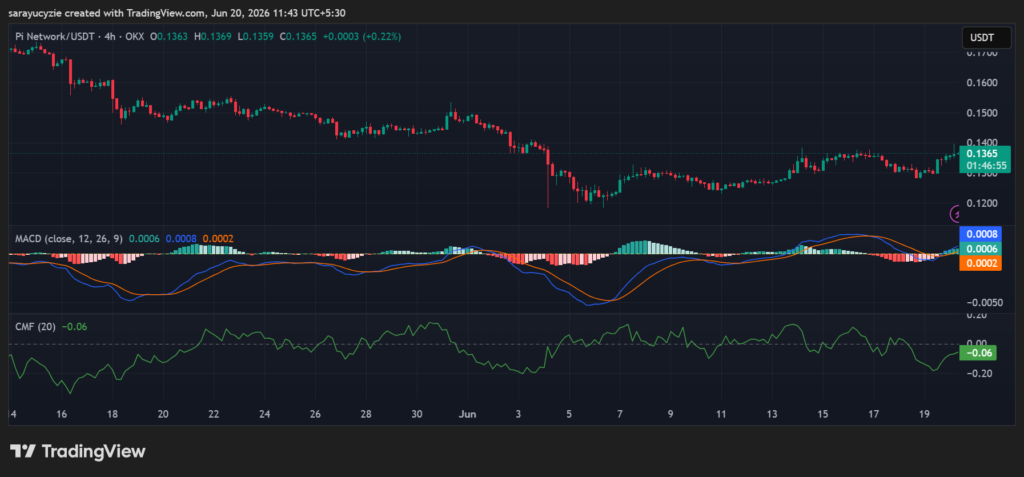Screen dimensions: 1024x477
Task: Select the close price value C0.1365
Action: (300, 37)
